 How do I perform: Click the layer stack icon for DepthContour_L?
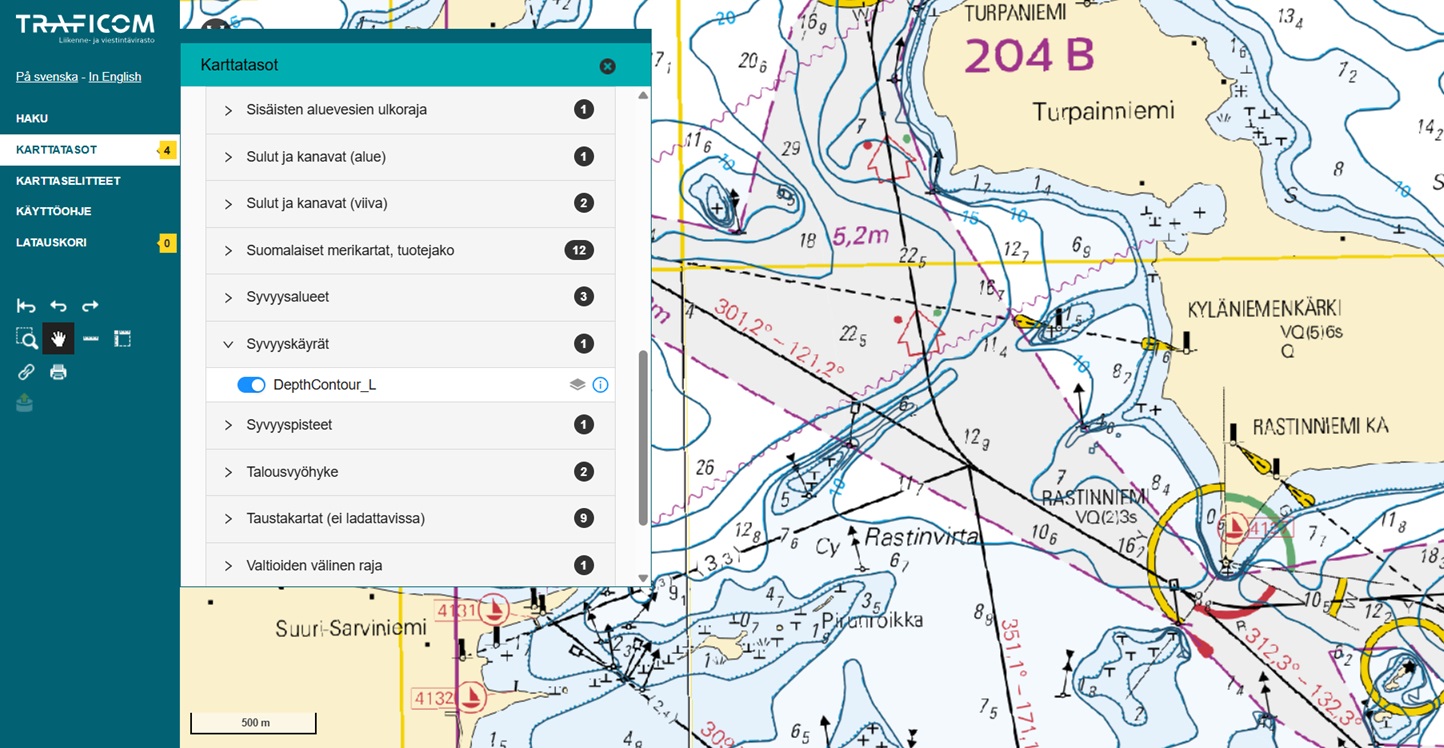click(x=577, y=385)
